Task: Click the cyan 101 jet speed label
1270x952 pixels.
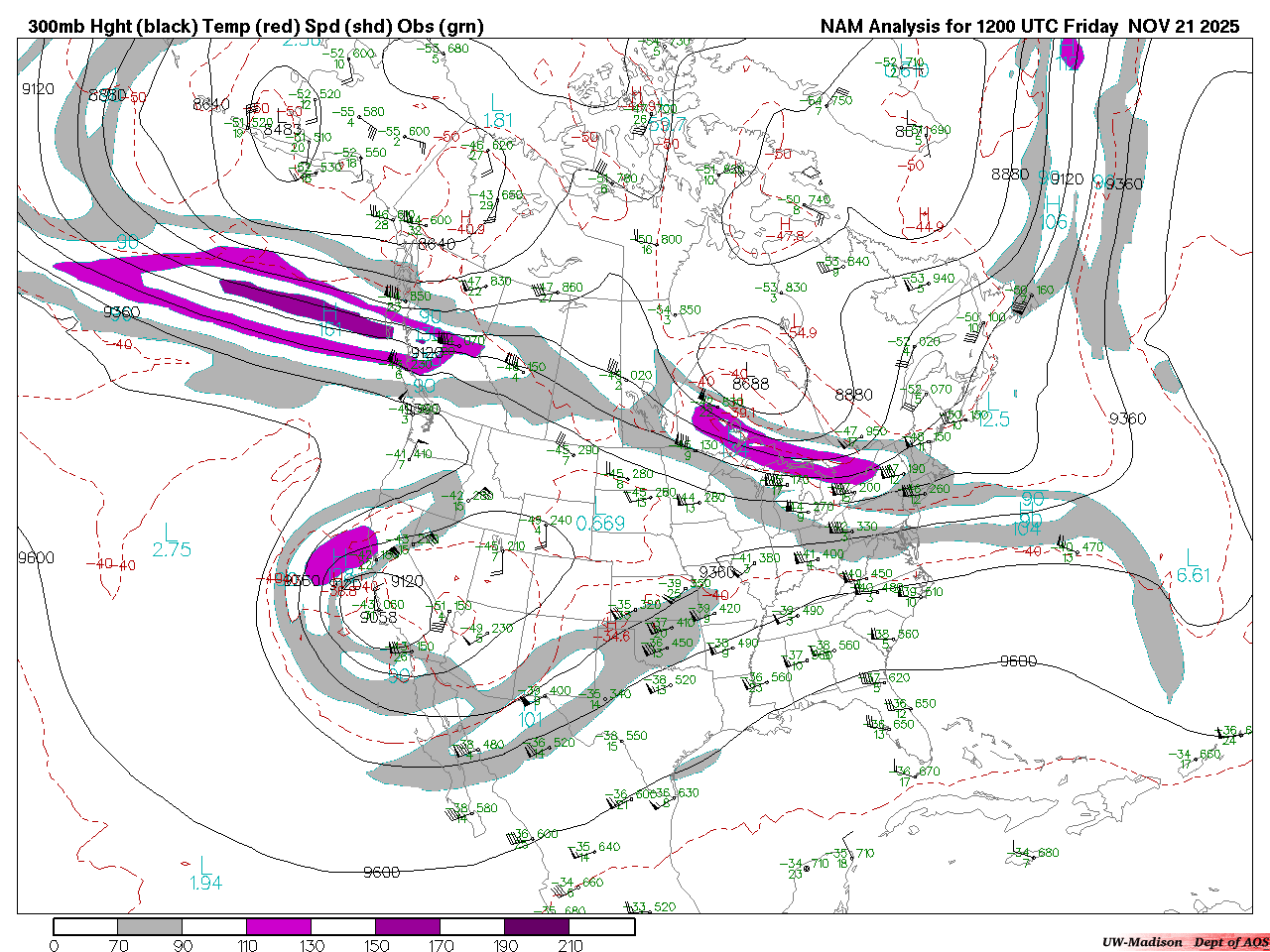Action: coord(531,719)
